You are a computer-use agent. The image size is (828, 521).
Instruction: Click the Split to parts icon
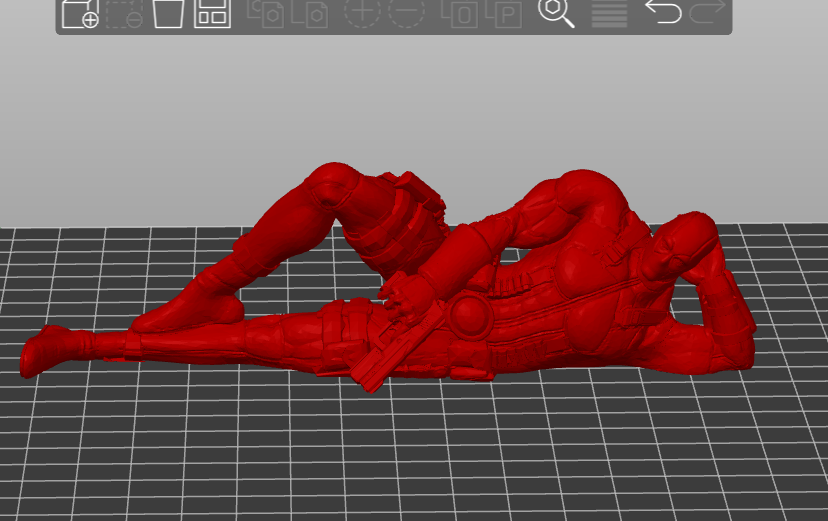pyautogui.click(x=503, y=13)
